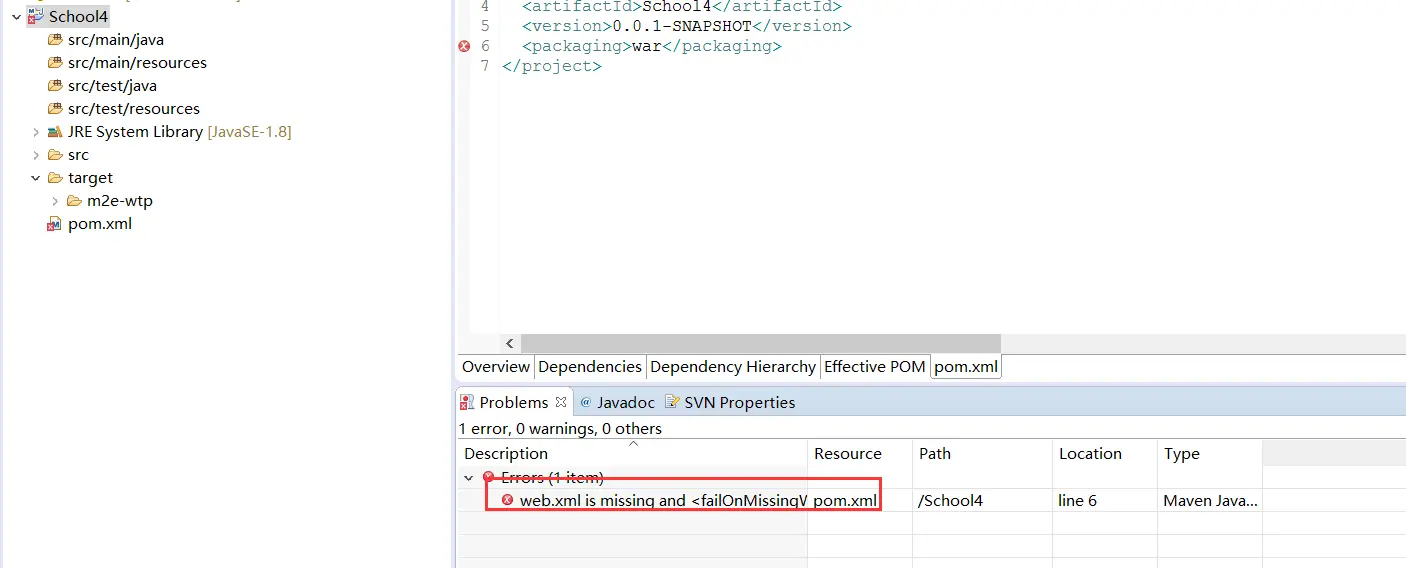
Task: Click the error marker on line 6
Action: coord(464,46)
